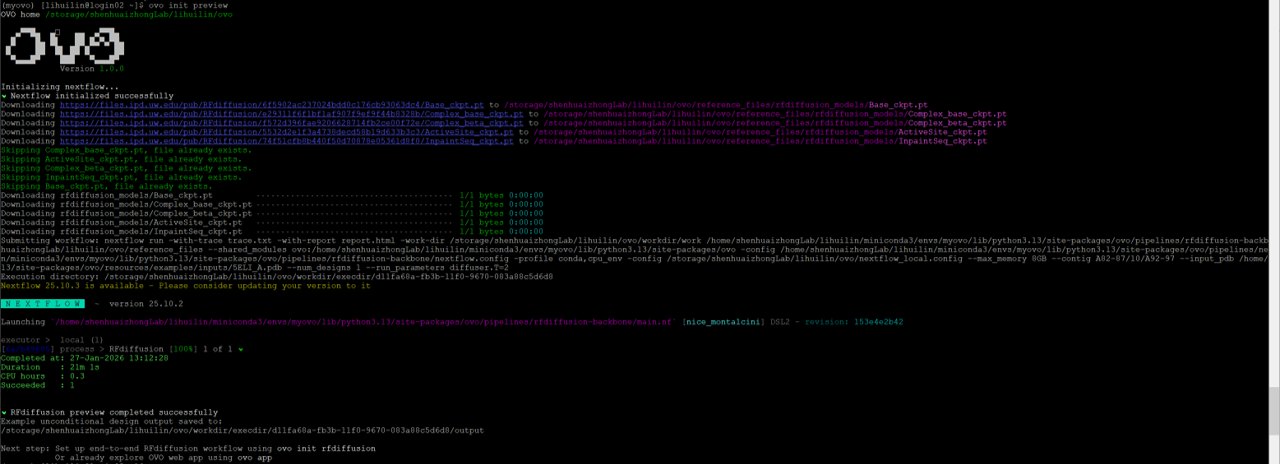Open the InpaintSeq_ckpt.pt download URL
This screenshot has height=464, width=1280.
click(x=289, y=141)
